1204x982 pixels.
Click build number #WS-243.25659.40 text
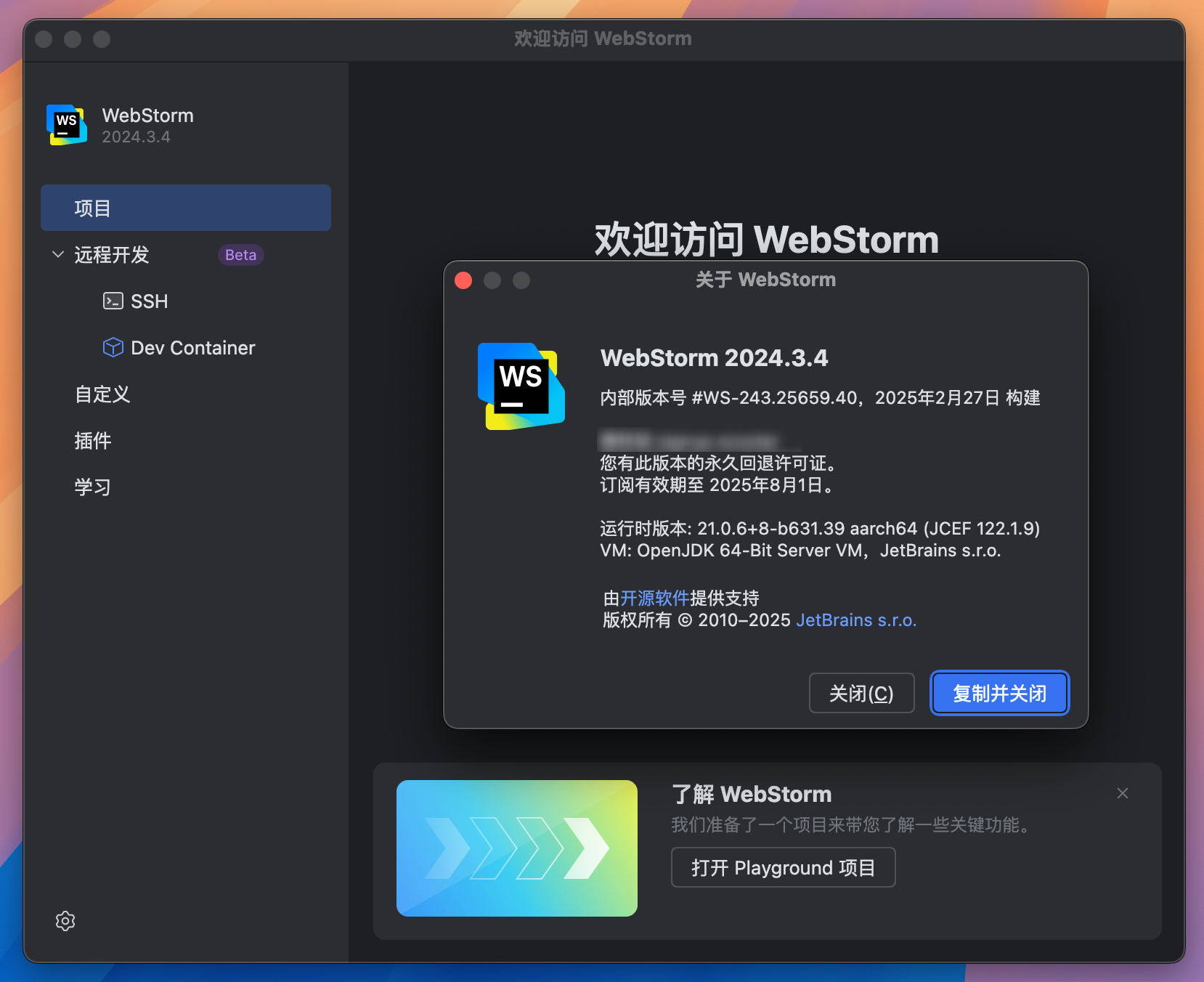point(774,398)
